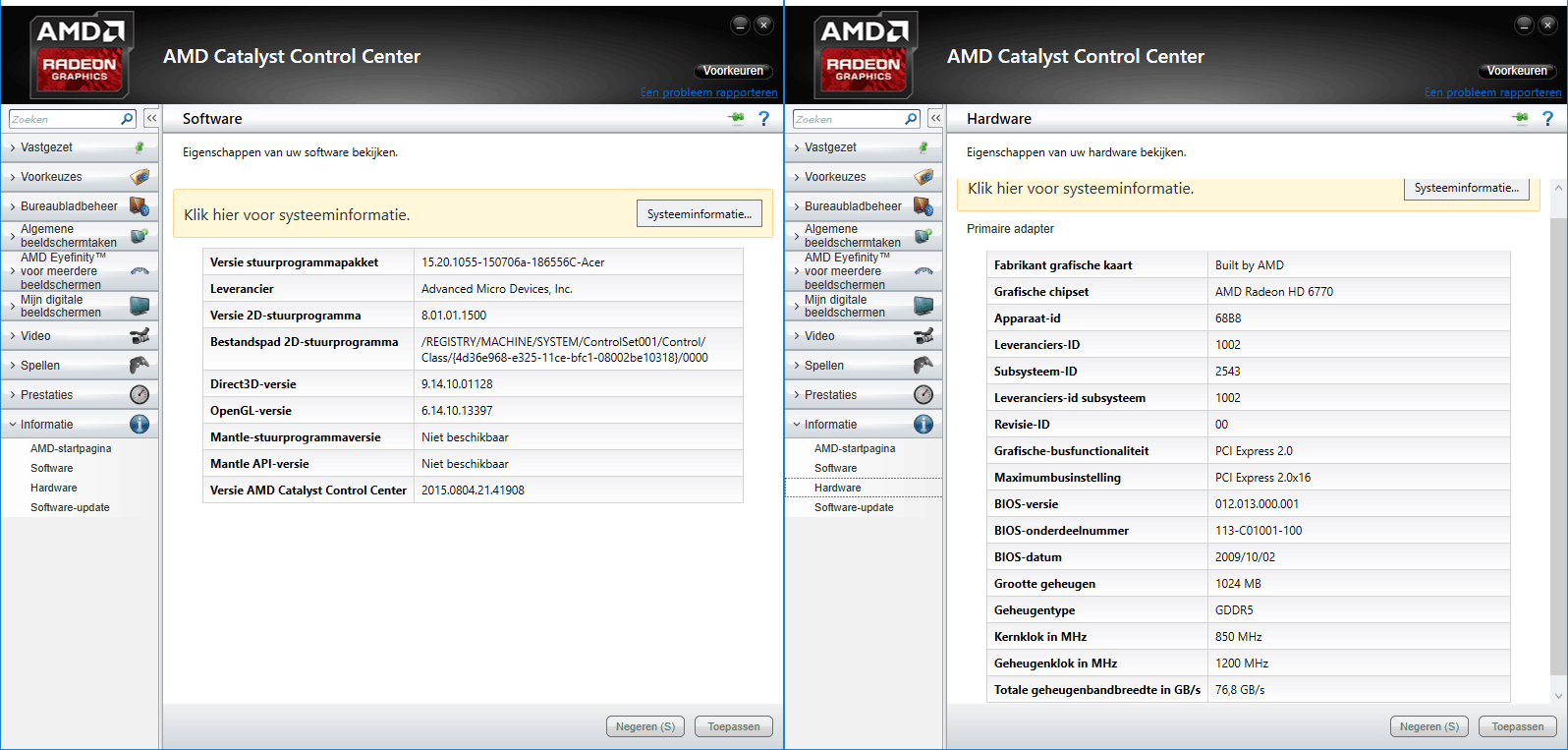Image resolution: width=1568 pixels, height=750 pixels.
Task: Click Negeren (S) in the Hardware window
Action: tap(1429, 726)
